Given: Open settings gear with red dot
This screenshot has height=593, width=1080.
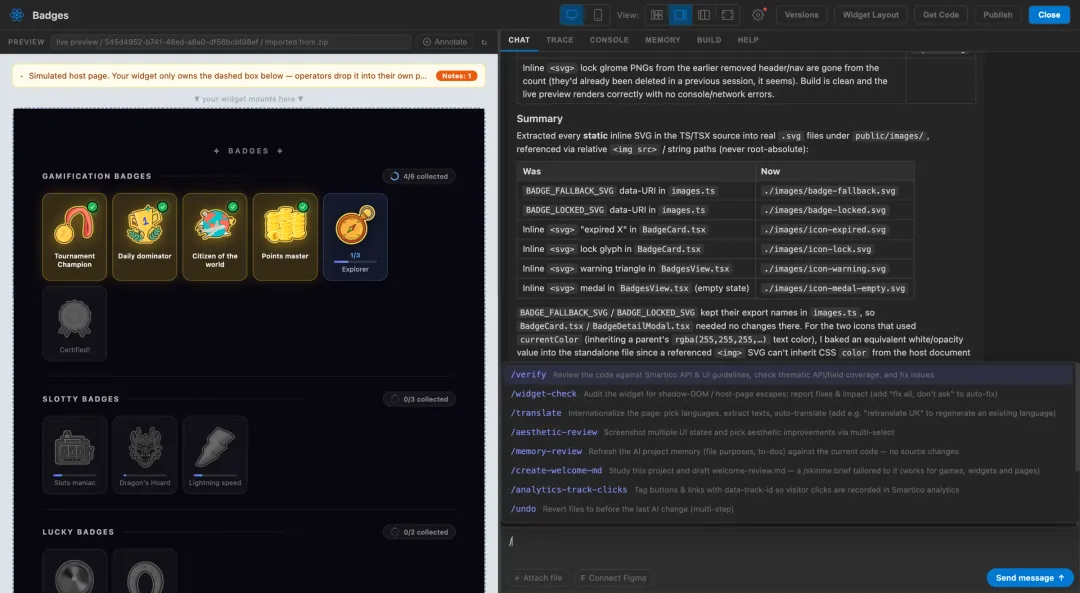Looking at the screenshot, I should [x=758, y=14].
